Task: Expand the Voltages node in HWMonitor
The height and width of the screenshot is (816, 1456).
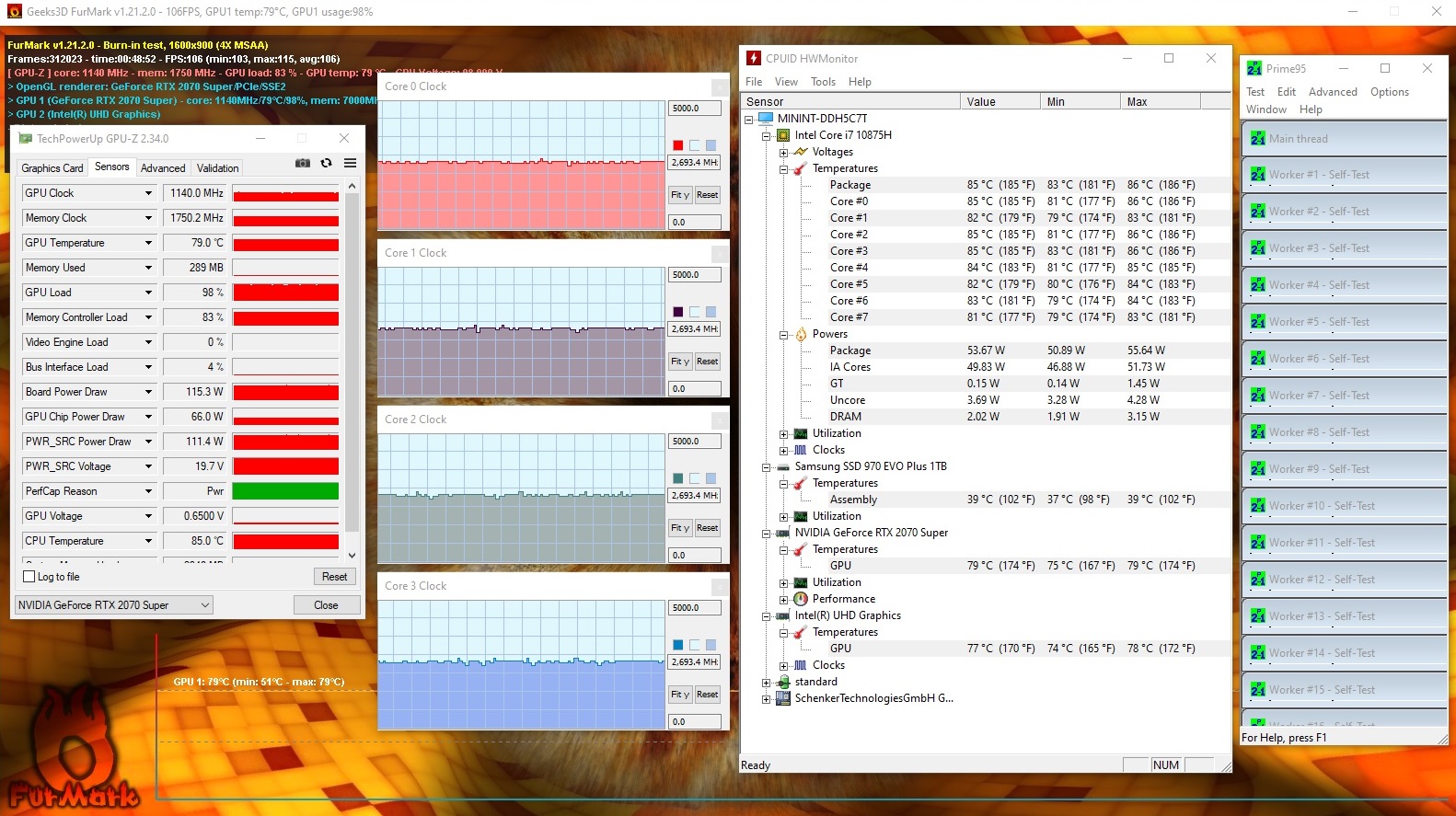Action: pos(783,153)
